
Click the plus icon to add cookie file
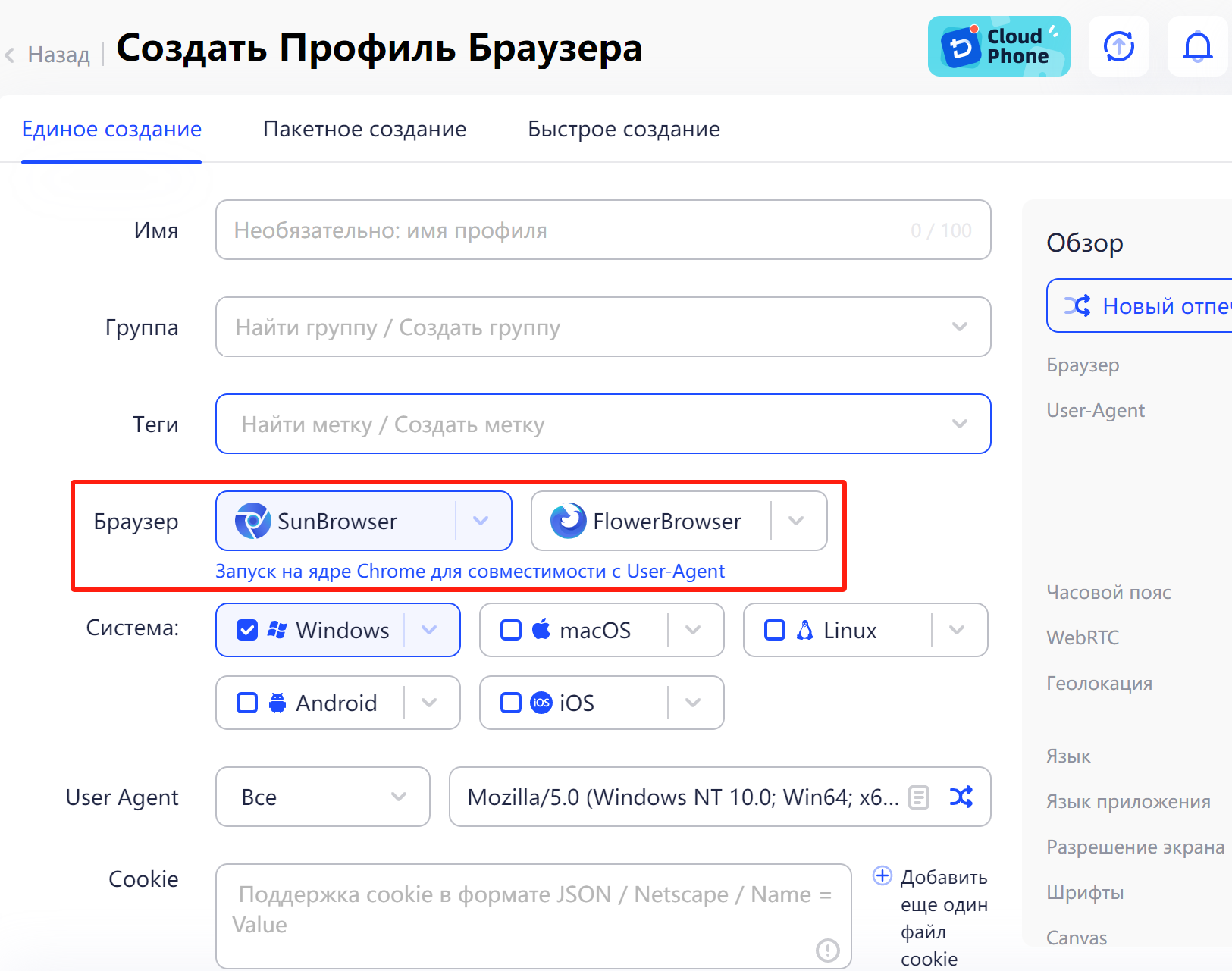tap(882, 875)
